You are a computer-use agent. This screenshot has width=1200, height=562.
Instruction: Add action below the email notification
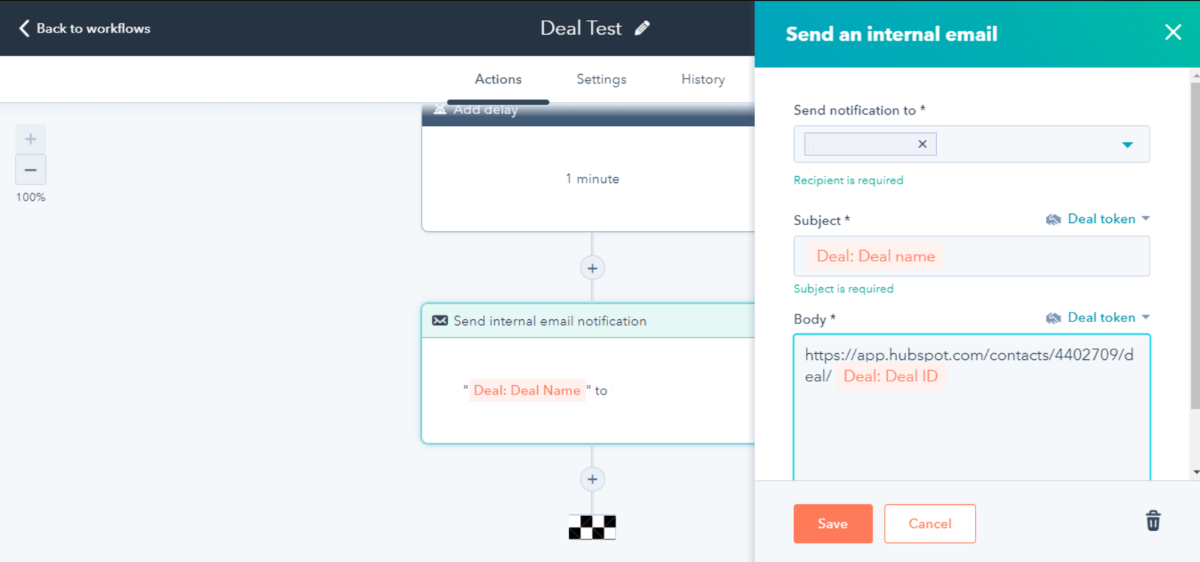click(x=592, y=479)
